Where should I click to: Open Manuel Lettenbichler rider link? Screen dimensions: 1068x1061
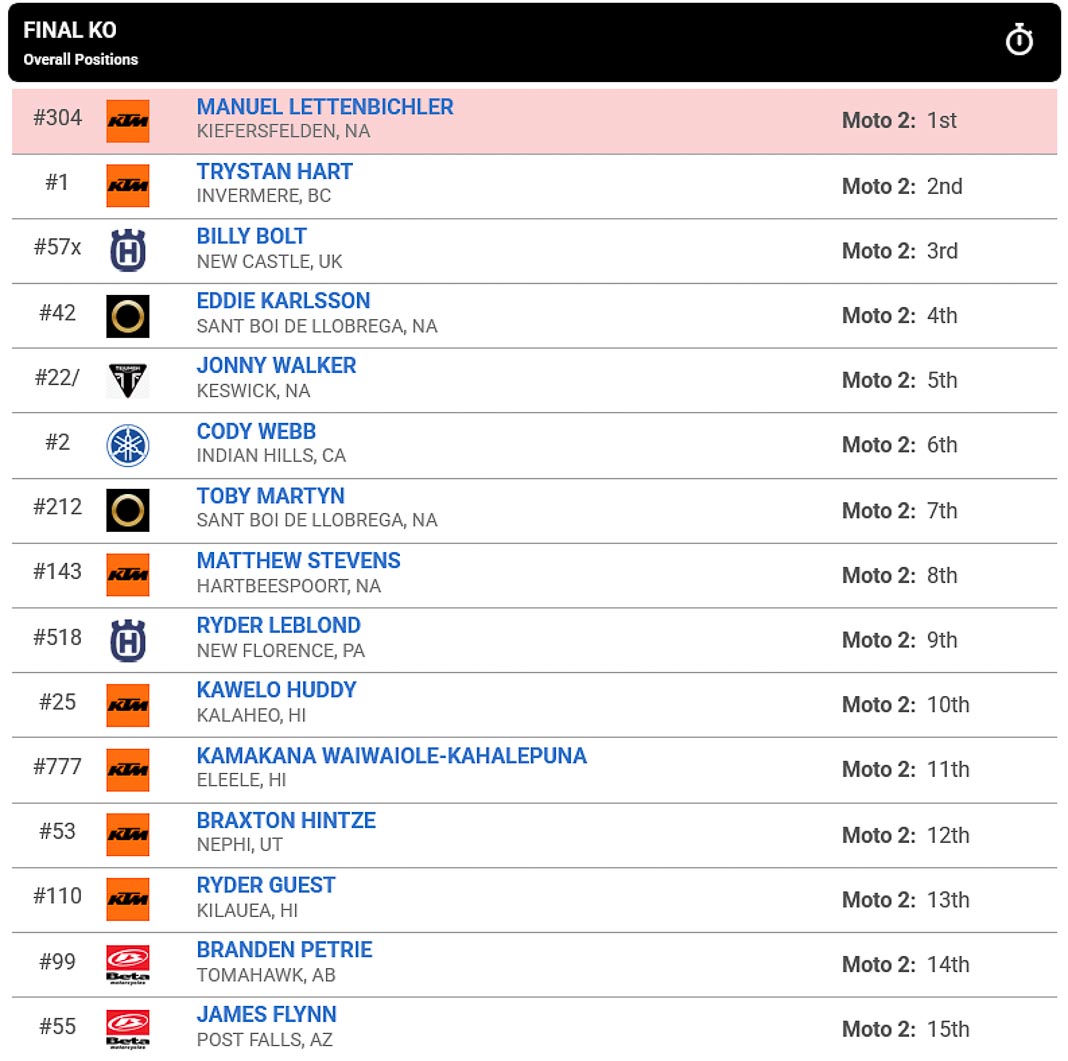(325, 107)
